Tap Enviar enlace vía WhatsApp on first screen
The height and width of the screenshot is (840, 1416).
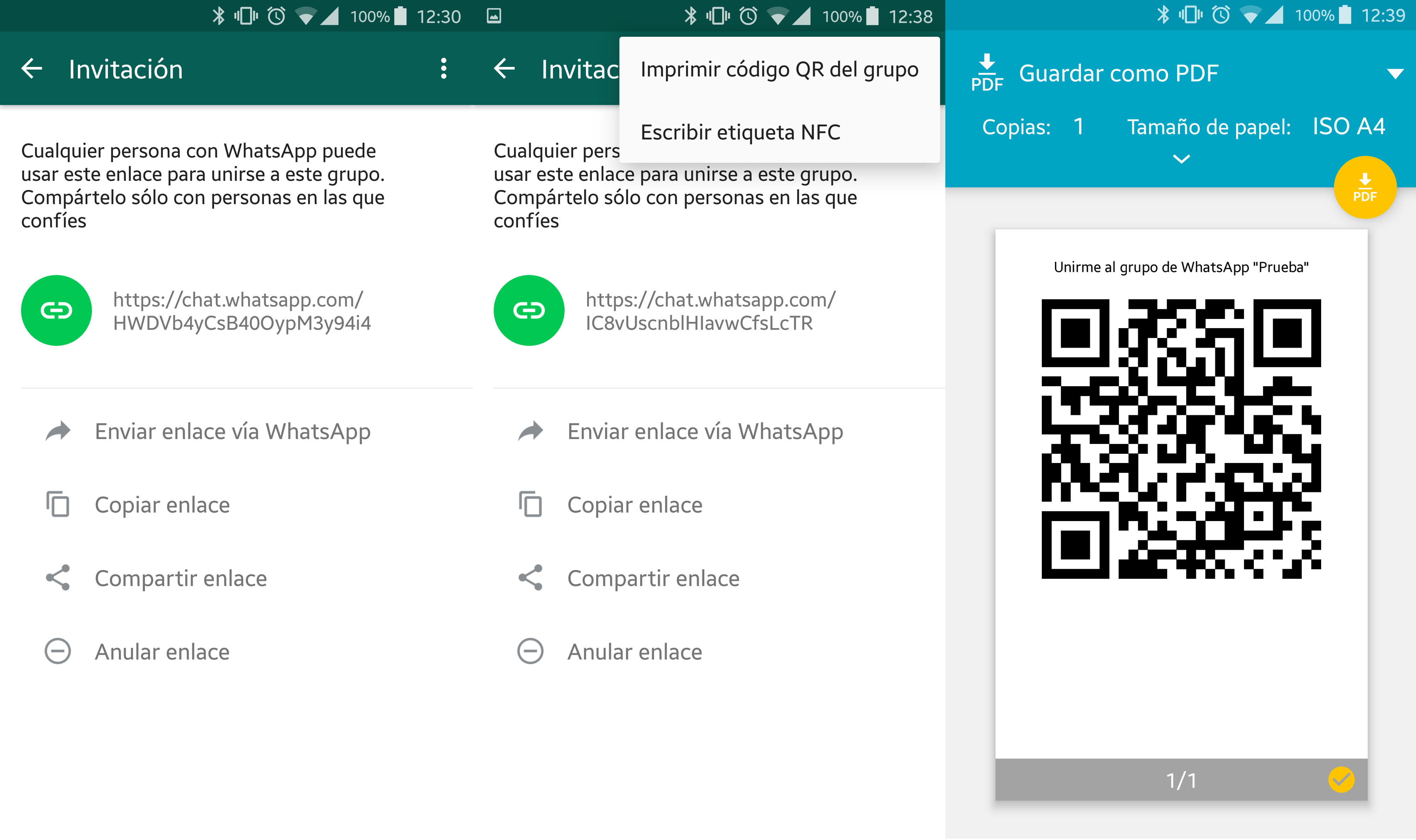pyautogui.click(x=232, y=432)
